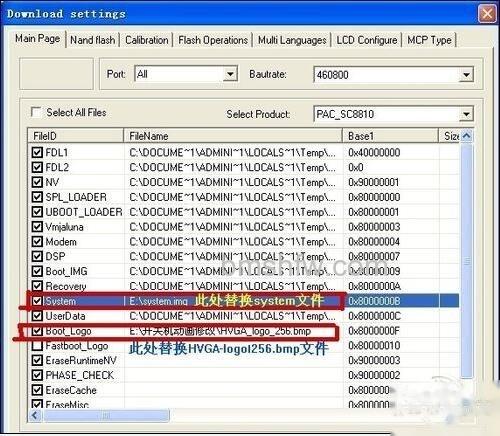Viewport: 500px width, 436px height.
Task: Open the Calibration tab
Action: click(147, 40)
